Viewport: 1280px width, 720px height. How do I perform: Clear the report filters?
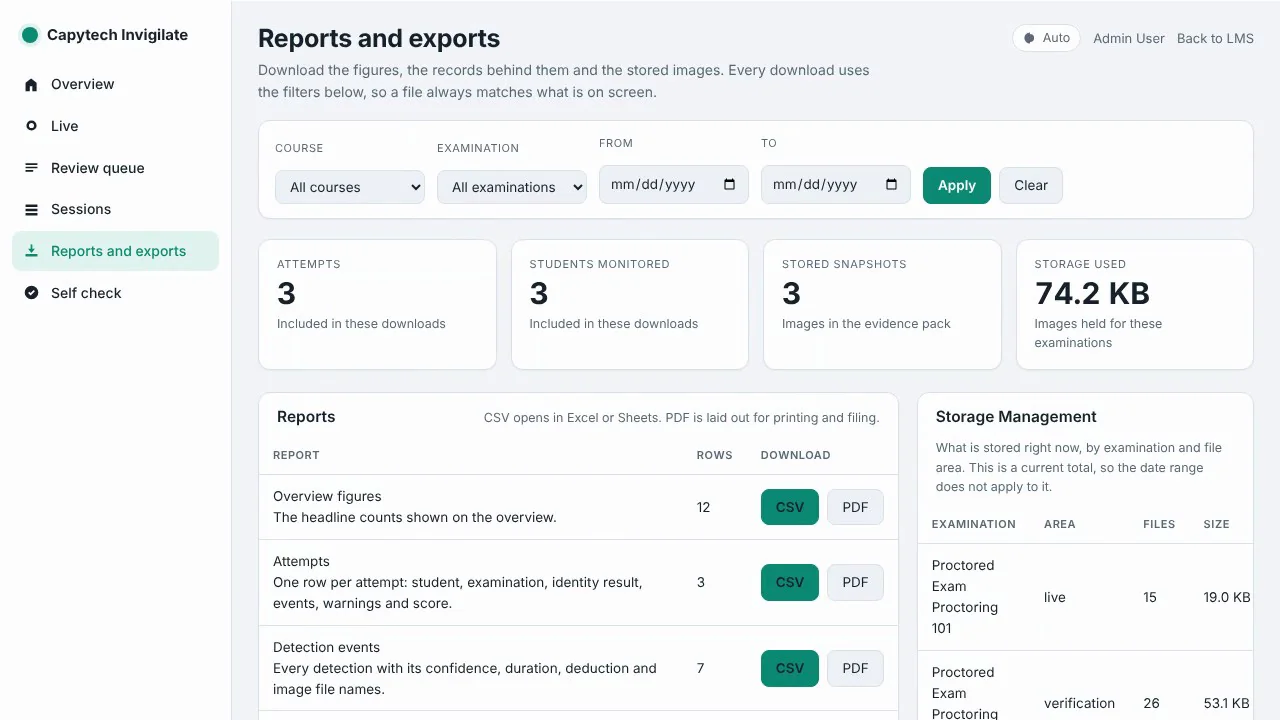tap(1031, 185)
